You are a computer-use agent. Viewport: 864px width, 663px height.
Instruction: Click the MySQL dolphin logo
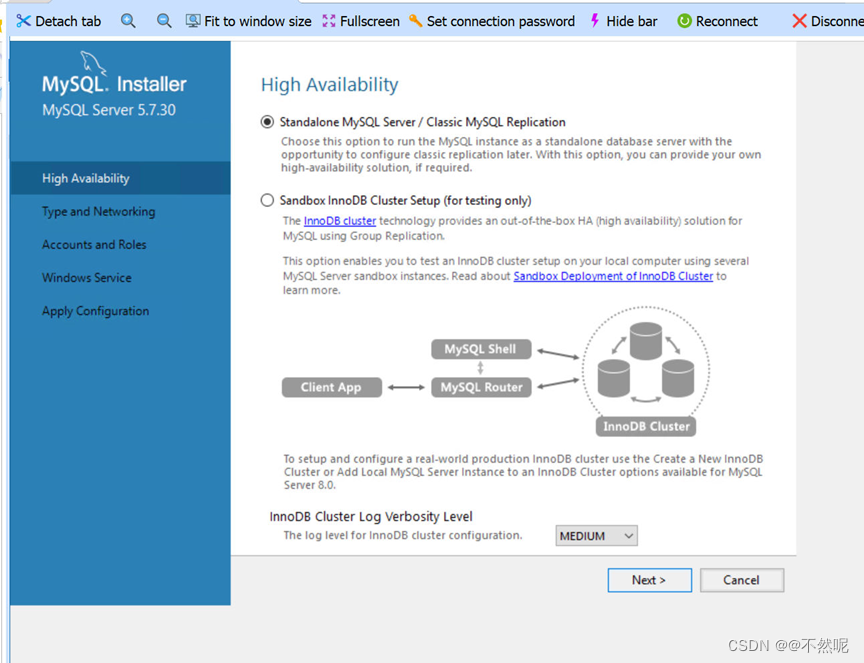point(93,62)
